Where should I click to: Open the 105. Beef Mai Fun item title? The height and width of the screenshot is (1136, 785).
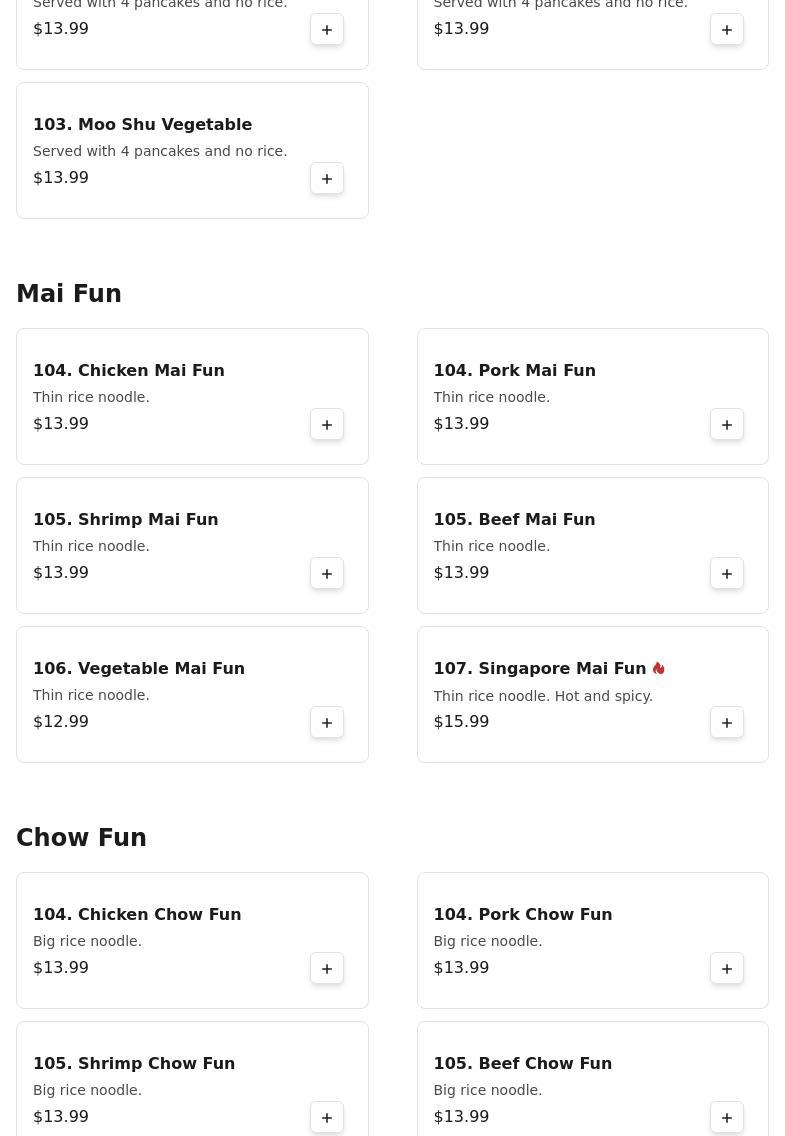pos(514,519)
